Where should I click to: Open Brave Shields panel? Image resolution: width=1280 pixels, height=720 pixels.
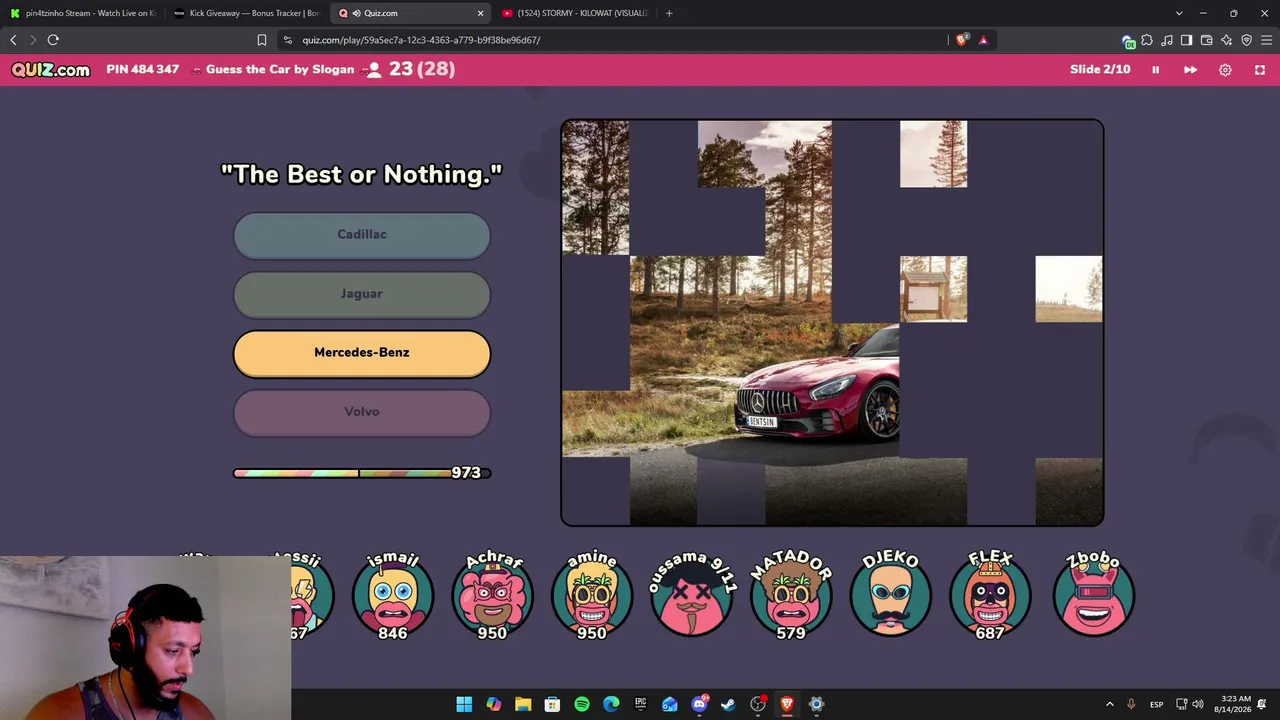[962, 40]
